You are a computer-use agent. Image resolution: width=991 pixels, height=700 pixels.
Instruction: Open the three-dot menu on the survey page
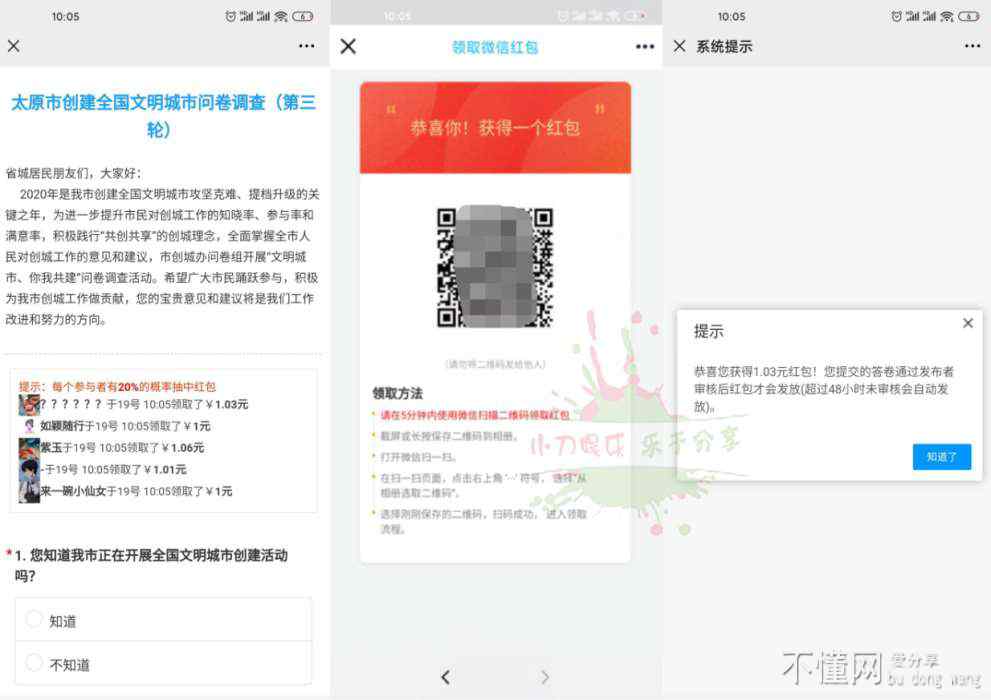click(307, 45)
